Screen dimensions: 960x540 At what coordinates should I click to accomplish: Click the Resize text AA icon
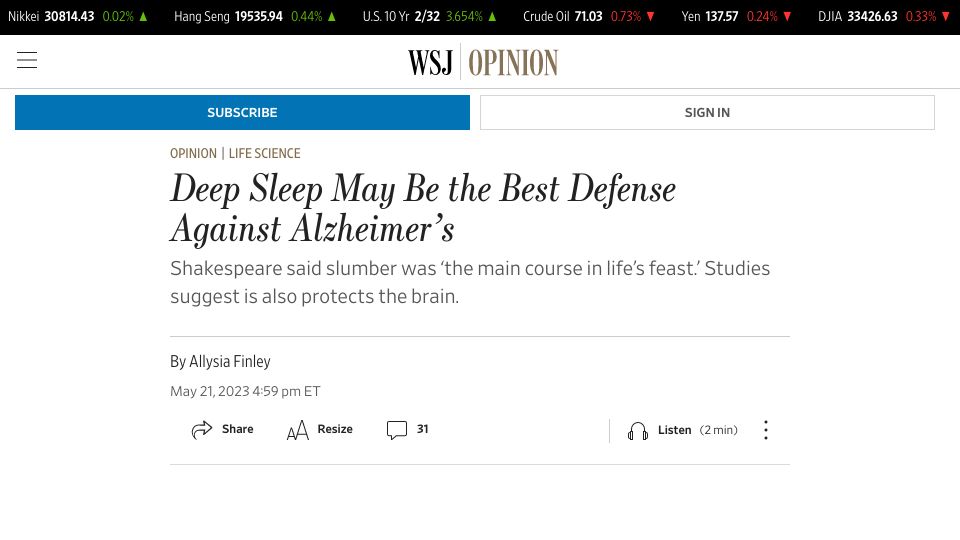pyautogui.click(x=298, y=430)
